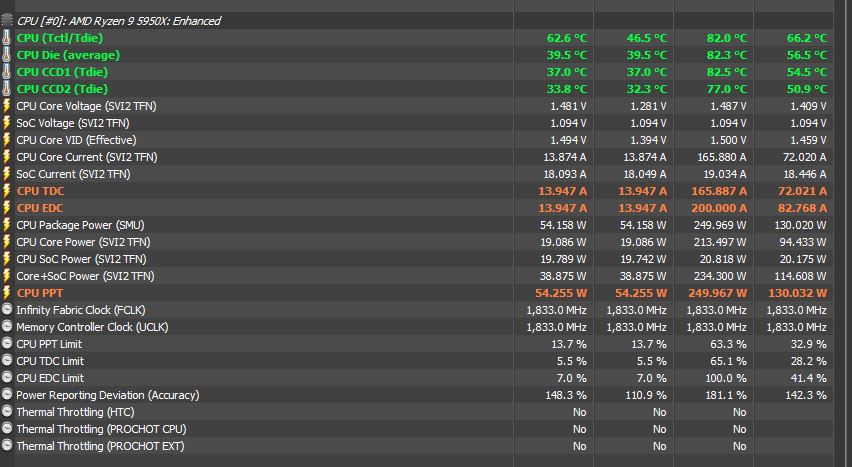Click round icon beside Infinity Fabric Clock

tap(7, 310)
